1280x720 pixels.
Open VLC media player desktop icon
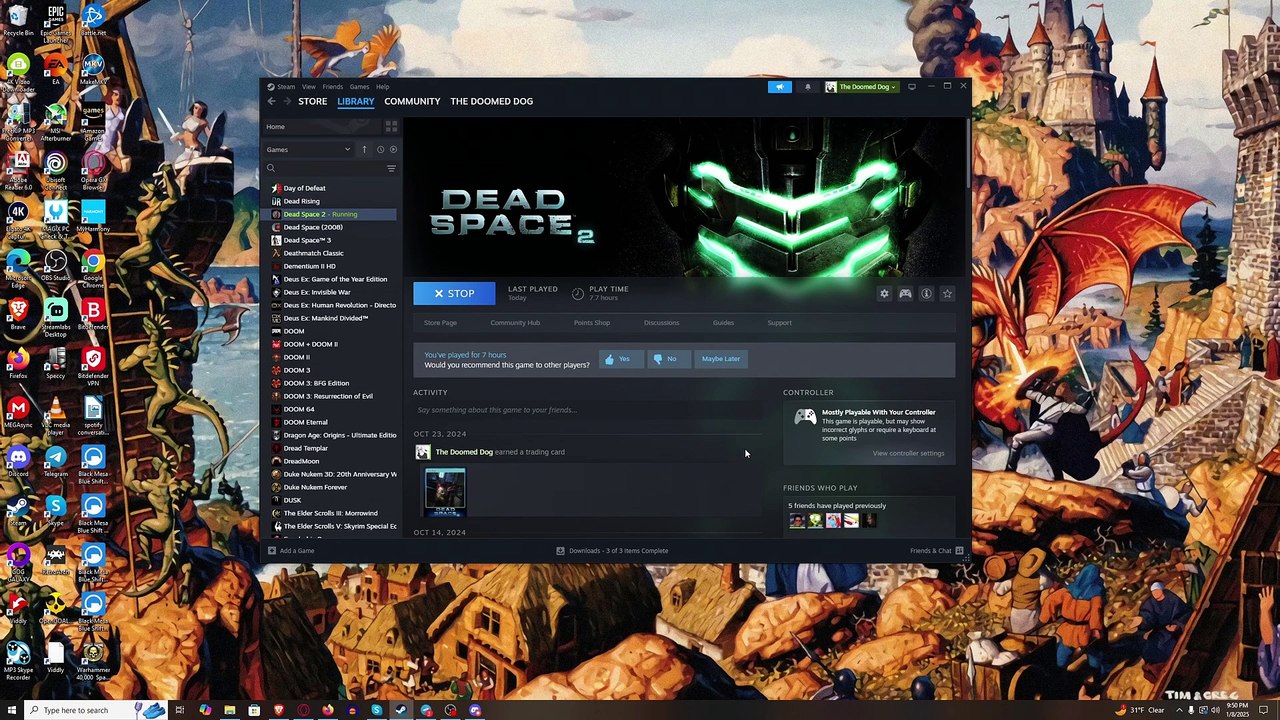[x=55, y=412]
